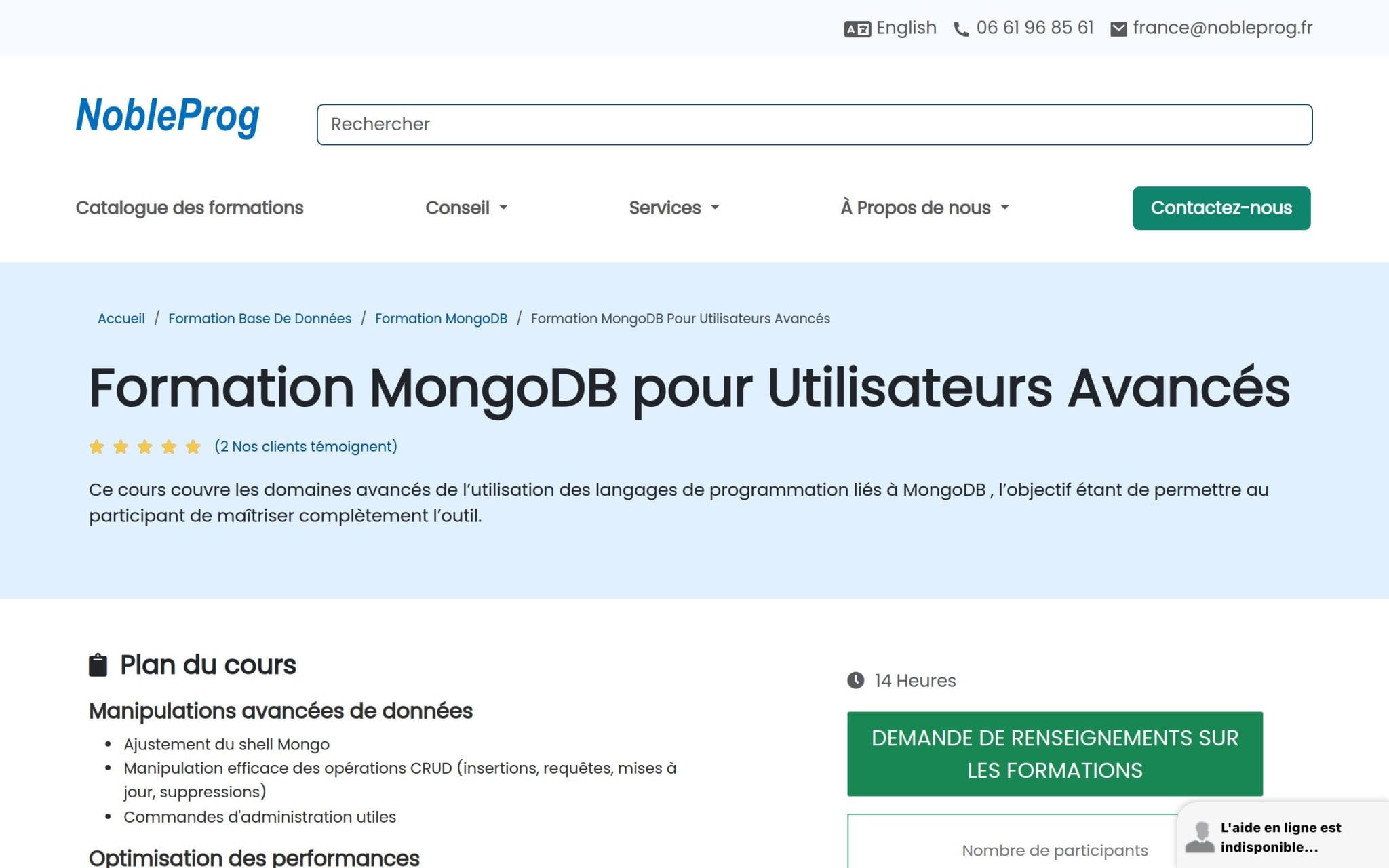Click the 14 Heures duration text
Image resolution: width=1389 pixels, height=868 pixels.
915,680
